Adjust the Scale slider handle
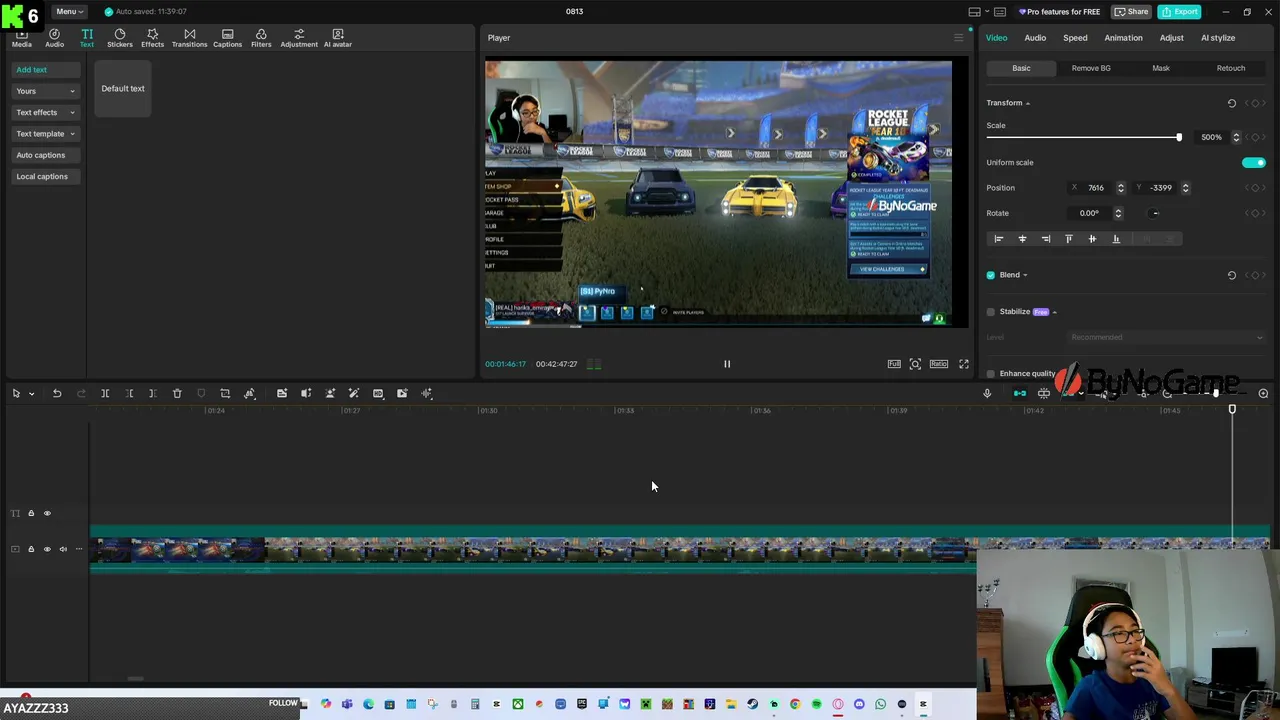The height and width of the screenshot is (720, 1280). tap(1179, 137)
